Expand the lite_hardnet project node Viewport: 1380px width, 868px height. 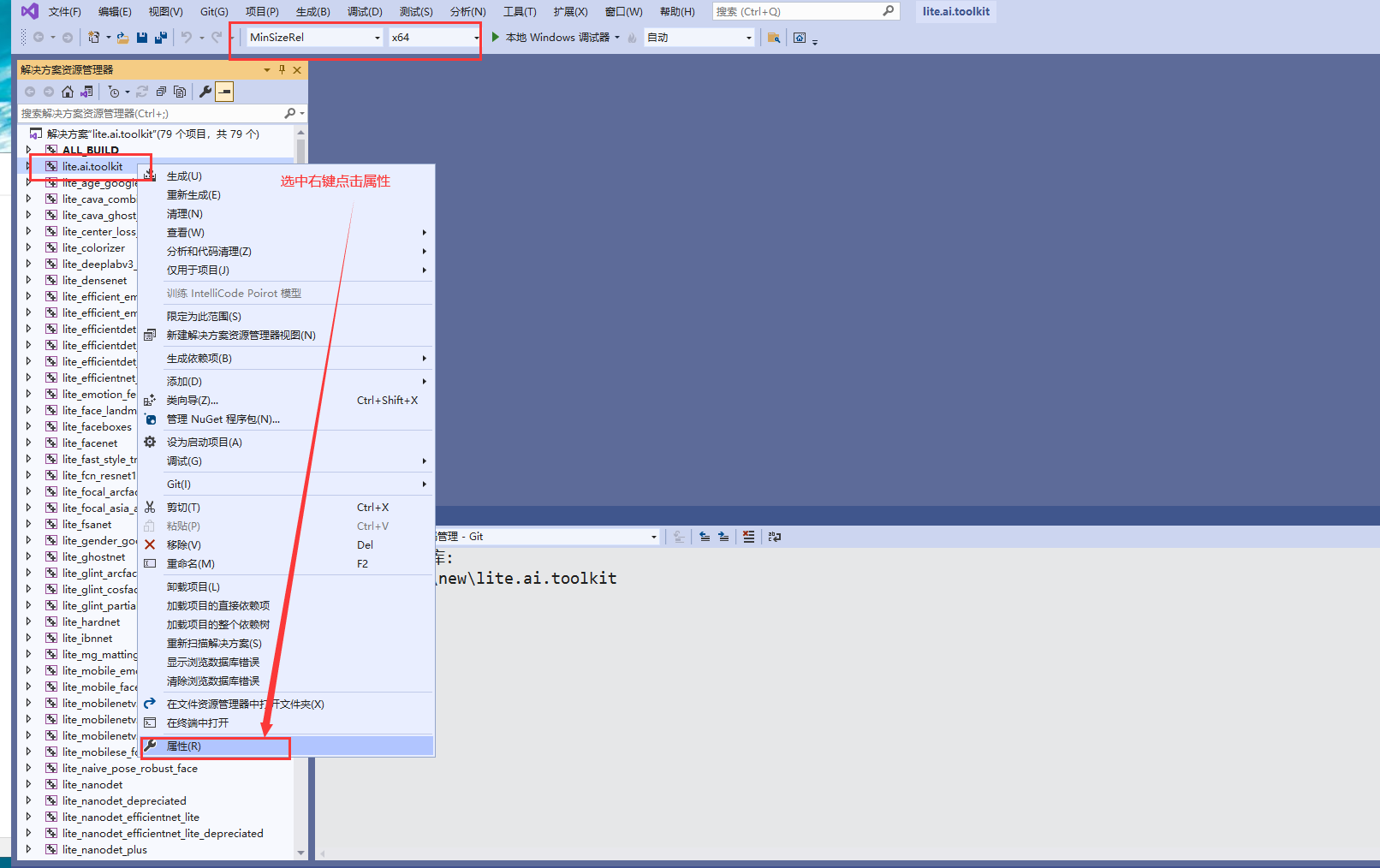click(x=28, y=621)
